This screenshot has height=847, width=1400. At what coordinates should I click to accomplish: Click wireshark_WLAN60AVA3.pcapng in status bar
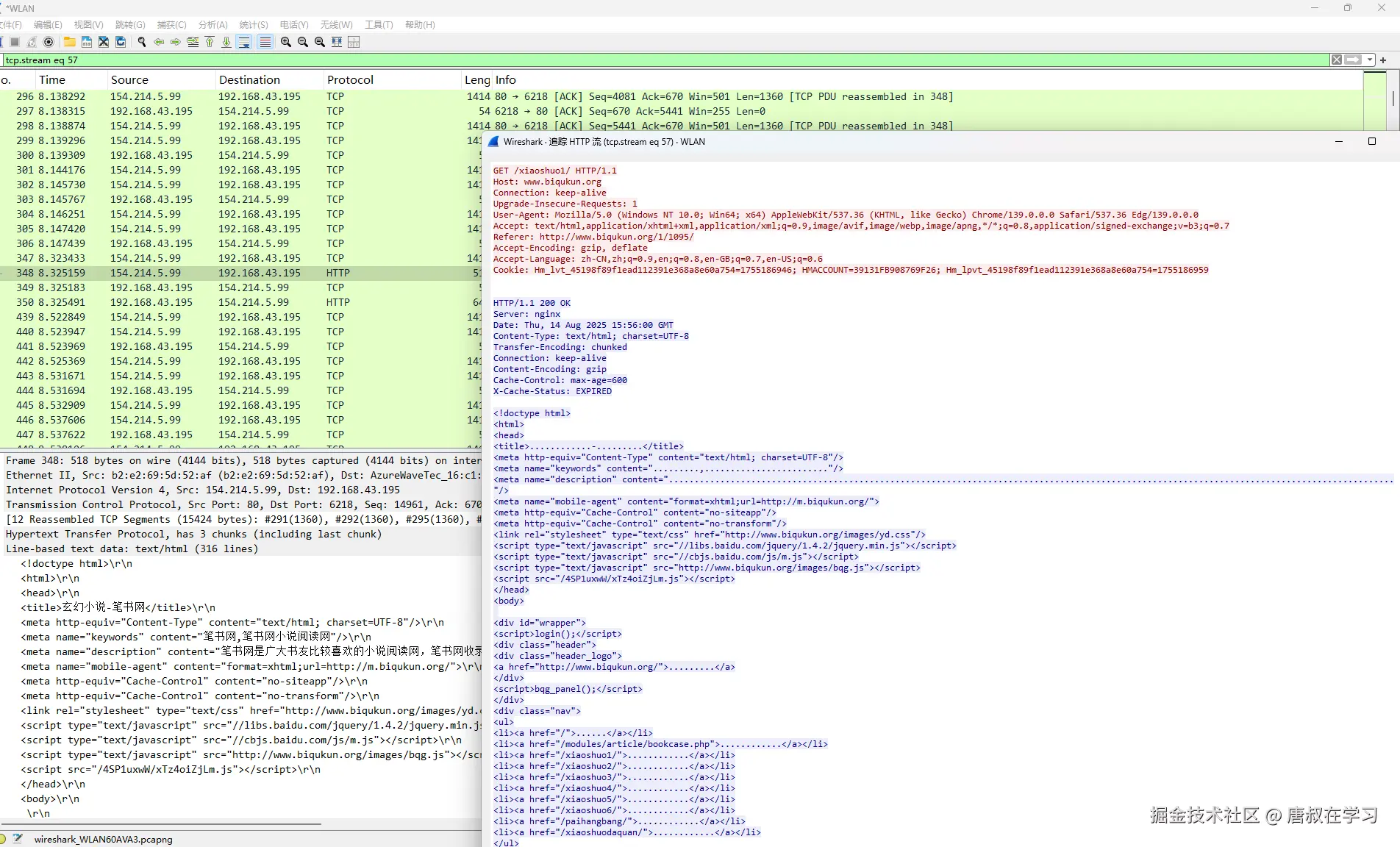[104, 839]
